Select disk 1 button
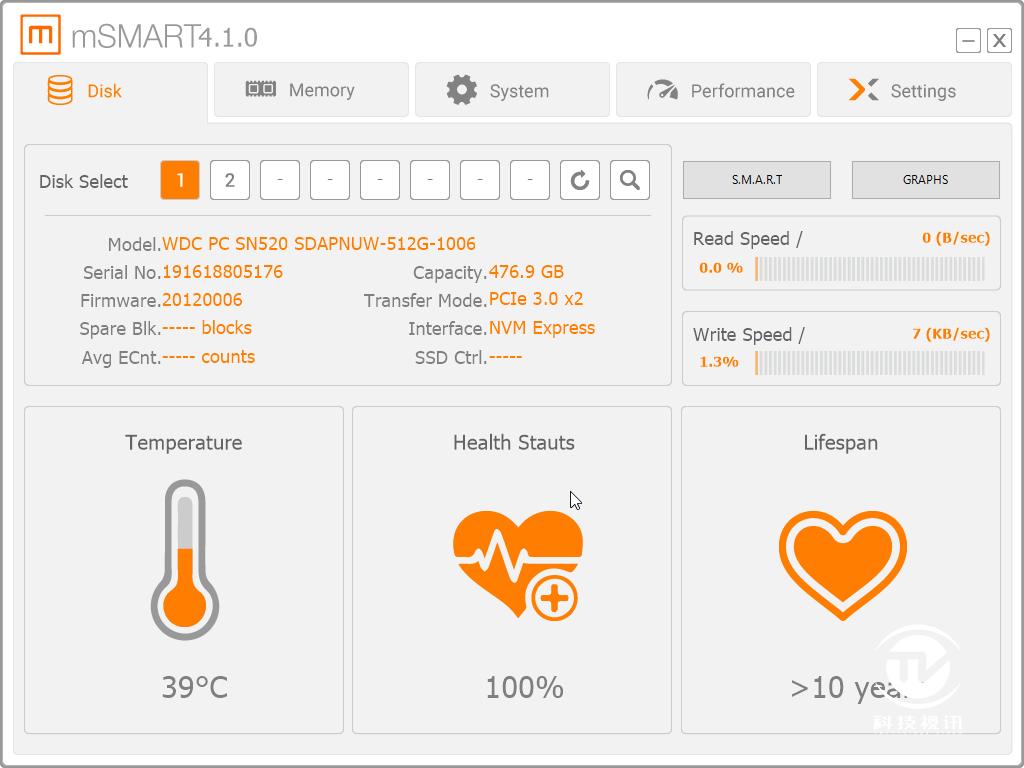Viewport: 1024px width, 768px height. coord(180,180)
